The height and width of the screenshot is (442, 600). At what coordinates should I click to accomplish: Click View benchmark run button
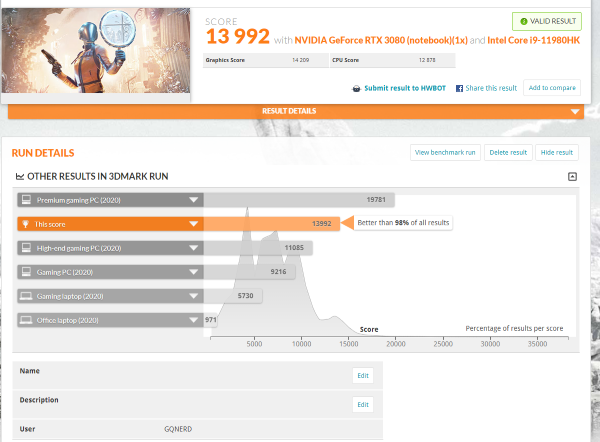click(445, 152)
